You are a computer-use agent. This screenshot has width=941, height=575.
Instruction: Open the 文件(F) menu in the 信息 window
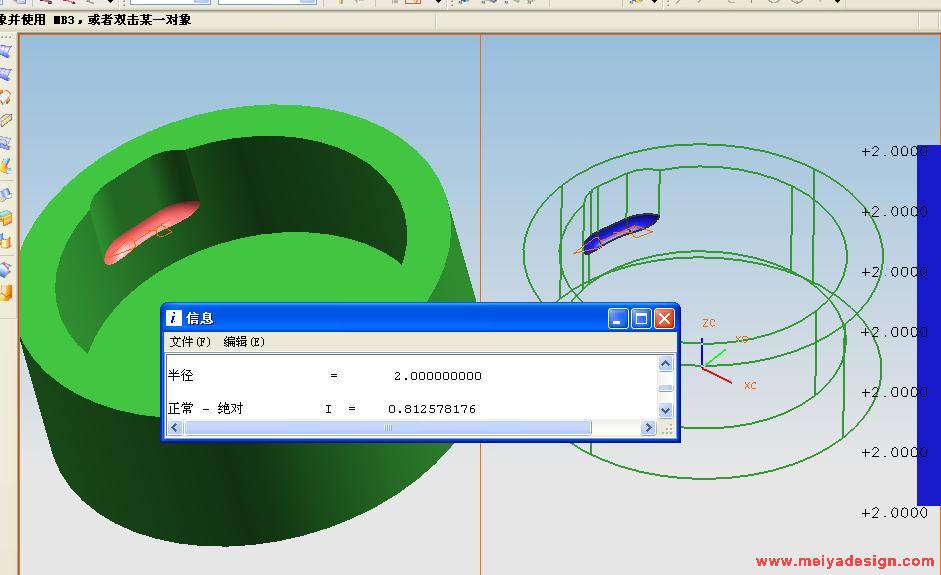click(190, 342)
